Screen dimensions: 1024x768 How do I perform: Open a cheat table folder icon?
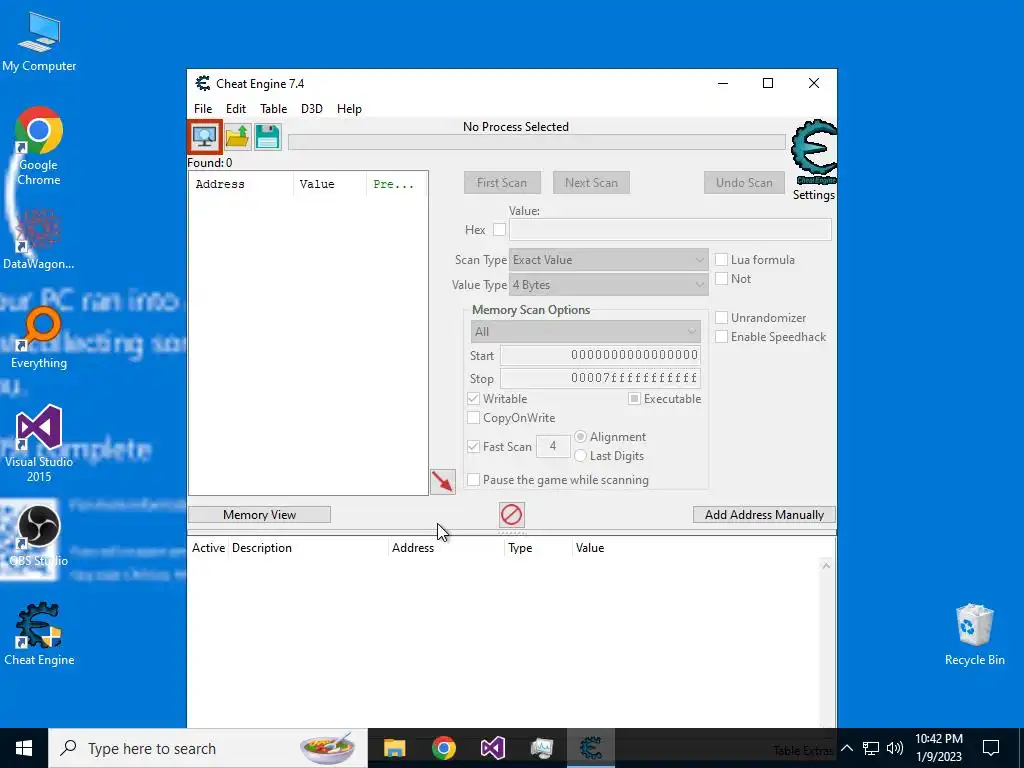(237, 137)
